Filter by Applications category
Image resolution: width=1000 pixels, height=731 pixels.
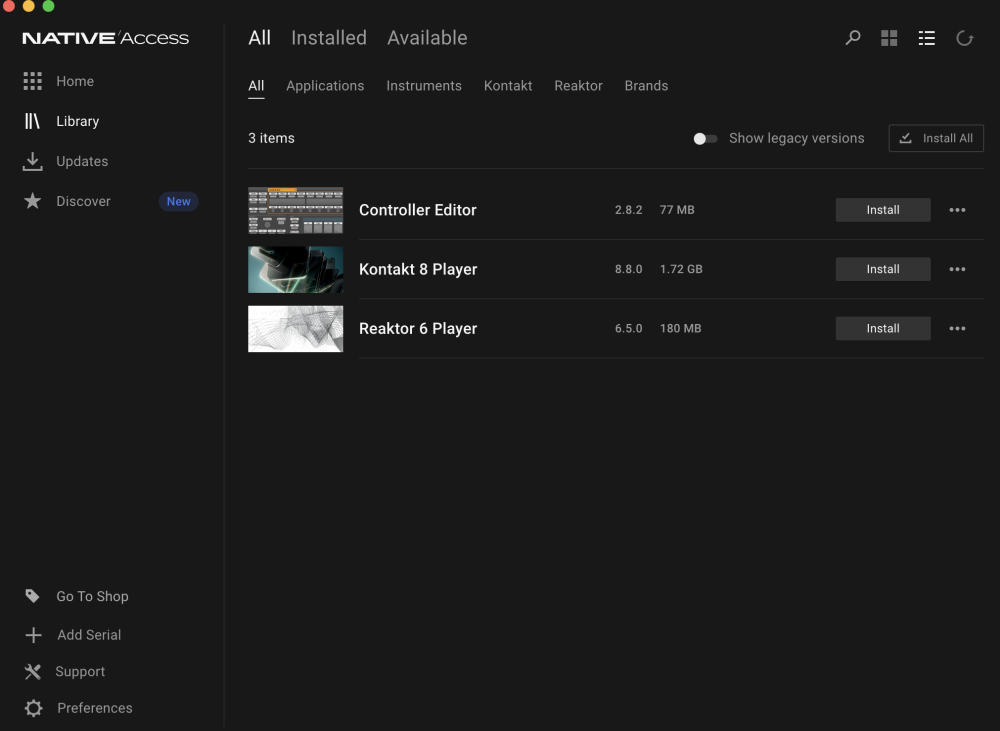click(325, 85)
